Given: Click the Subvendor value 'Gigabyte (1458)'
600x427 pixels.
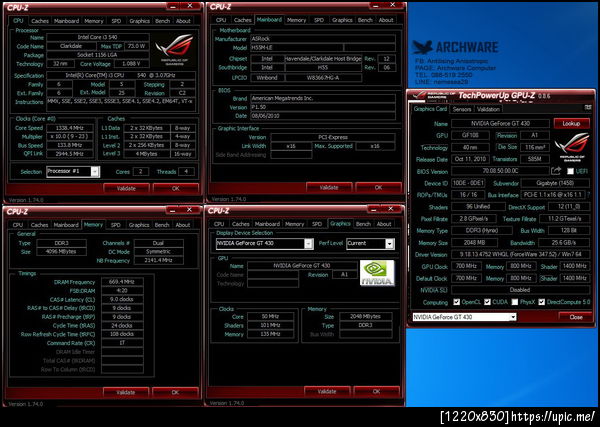Looking at the screenshot, I should tap(555, 183).
